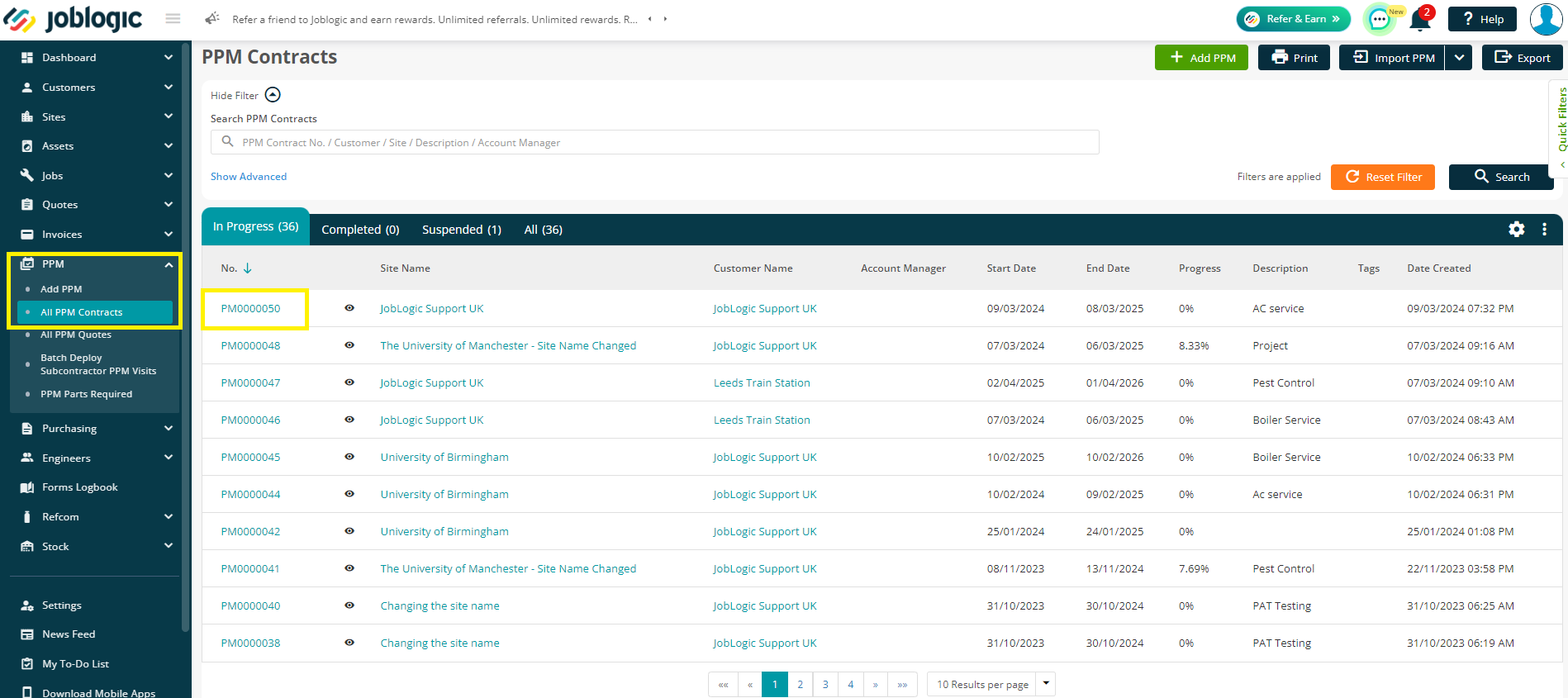
Task: Open All PPM Quotes in sidebar
Action: point(76,335)
